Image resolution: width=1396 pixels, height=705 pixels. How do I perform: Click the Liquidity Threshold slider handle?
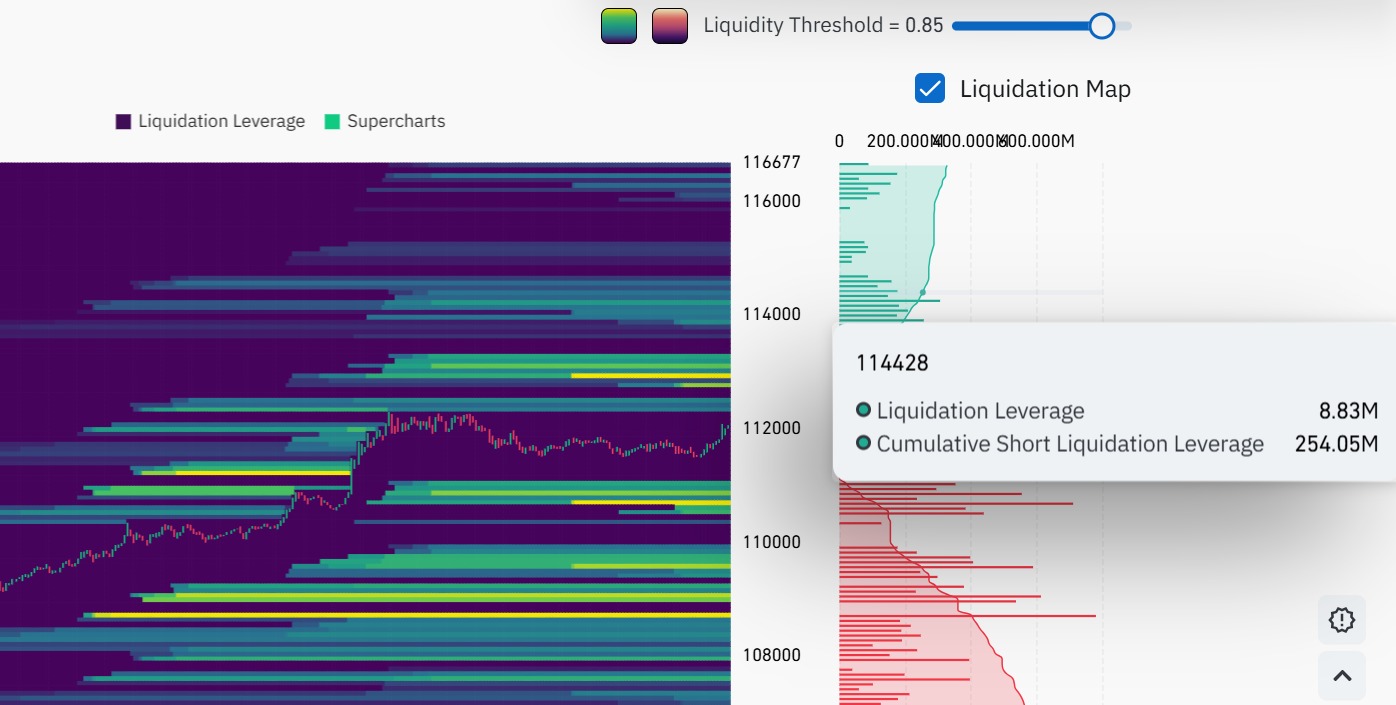1102,25
